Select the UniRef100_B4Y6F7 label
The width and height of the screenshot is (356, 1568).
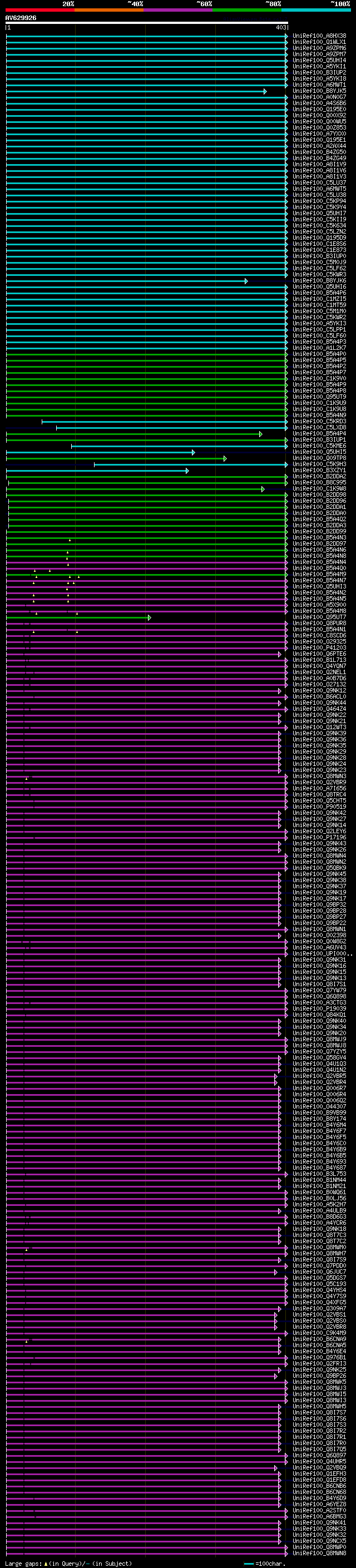[319, 1131]
